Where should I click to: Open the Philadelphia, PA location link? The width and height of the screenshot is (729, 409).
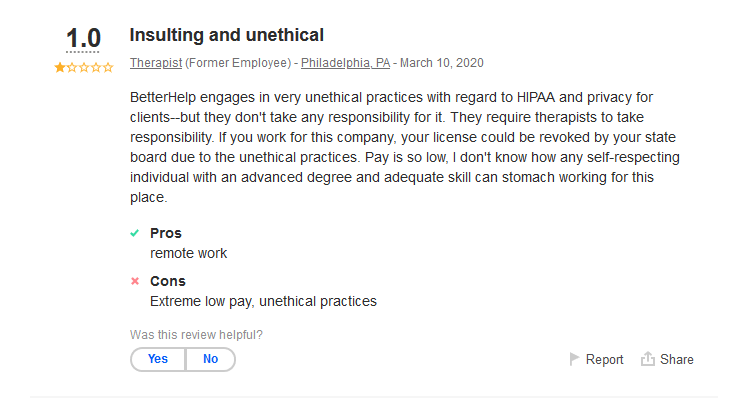tap(345, 63)
